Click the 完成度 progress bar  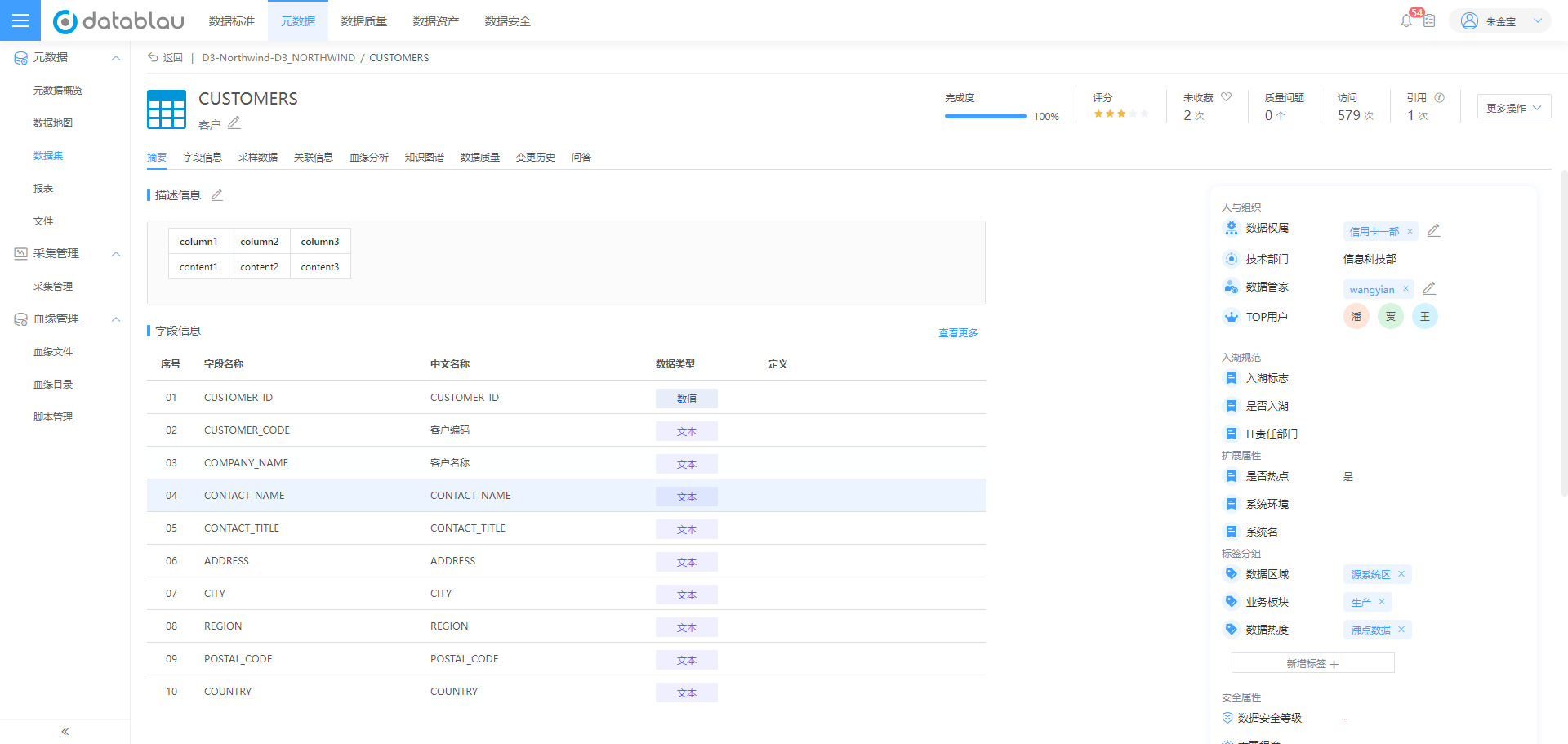[x=986, y=116]
